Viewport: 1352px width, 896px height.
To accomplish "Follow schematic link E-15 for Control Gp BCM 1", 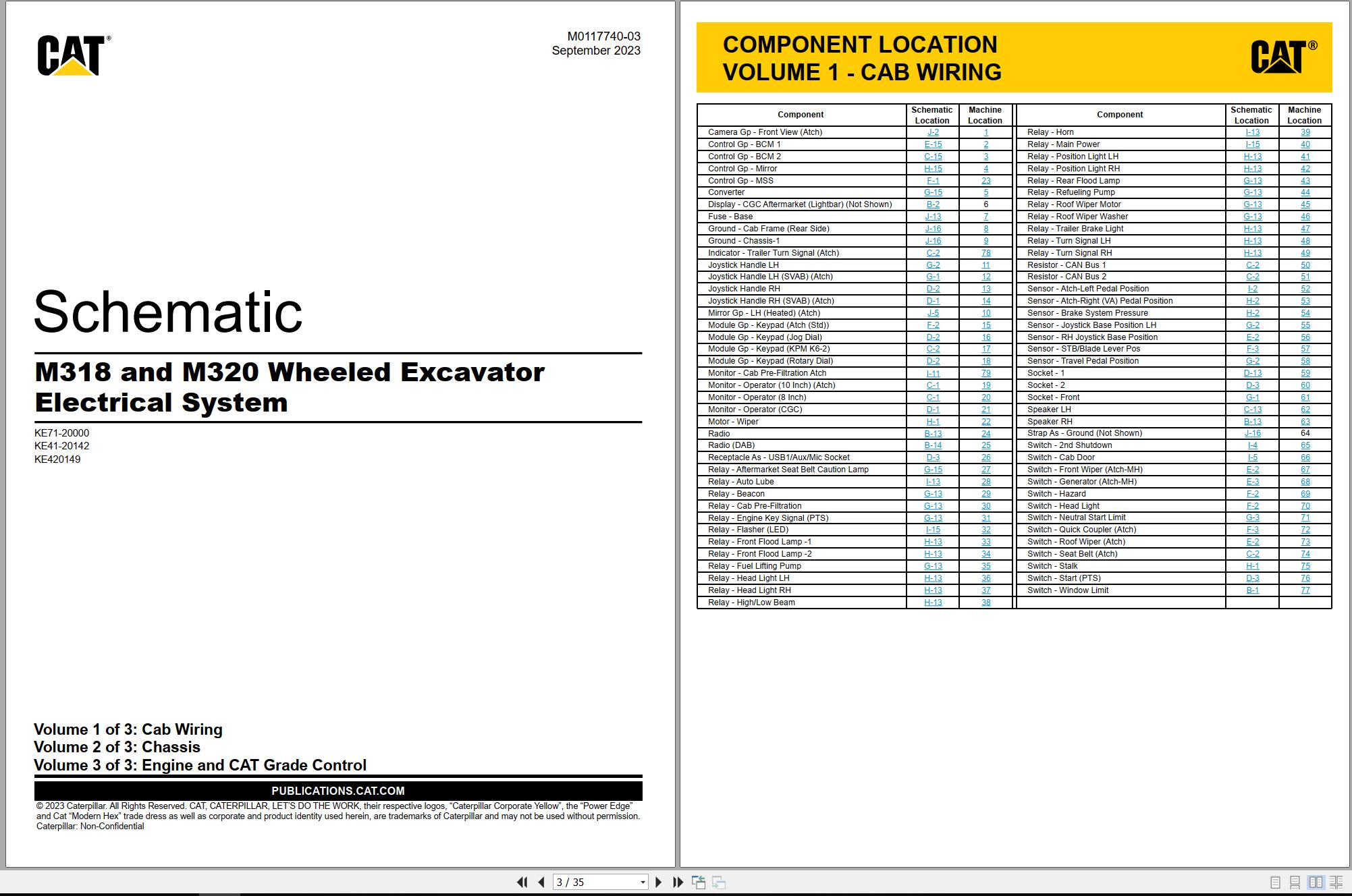I will [933, 144].
